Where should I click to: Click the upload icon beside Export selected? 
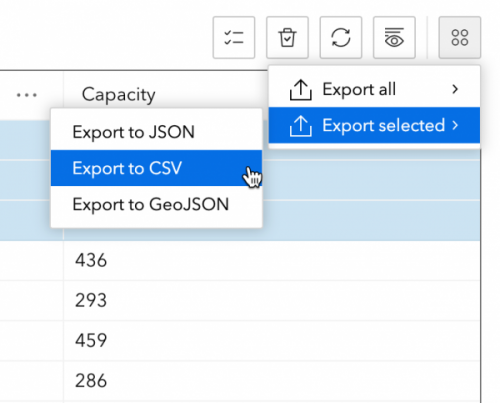pos(301,126)
